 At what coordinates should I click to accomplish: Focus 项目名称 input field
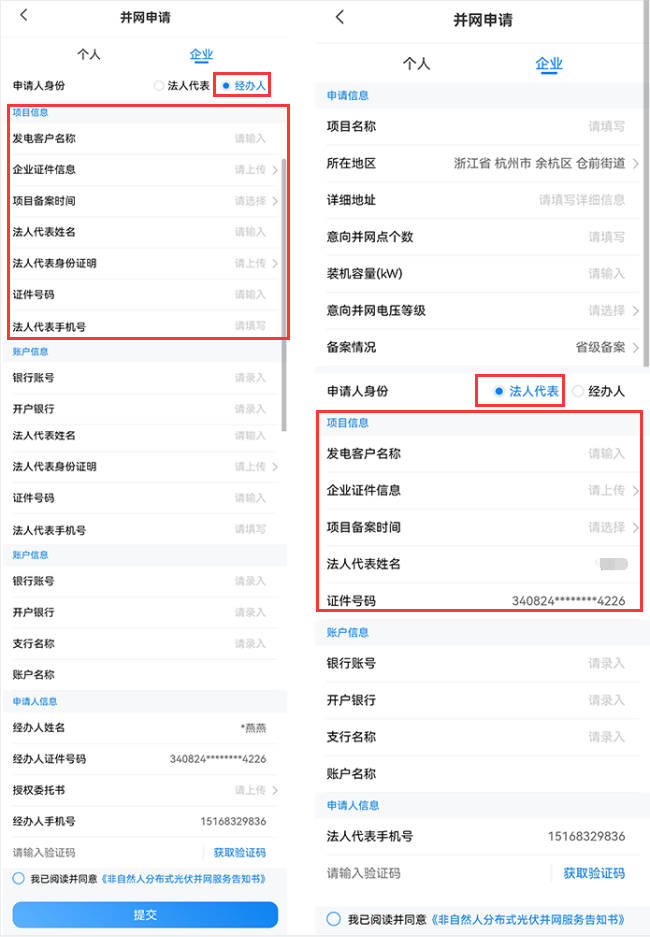click(x=483, y=127)
